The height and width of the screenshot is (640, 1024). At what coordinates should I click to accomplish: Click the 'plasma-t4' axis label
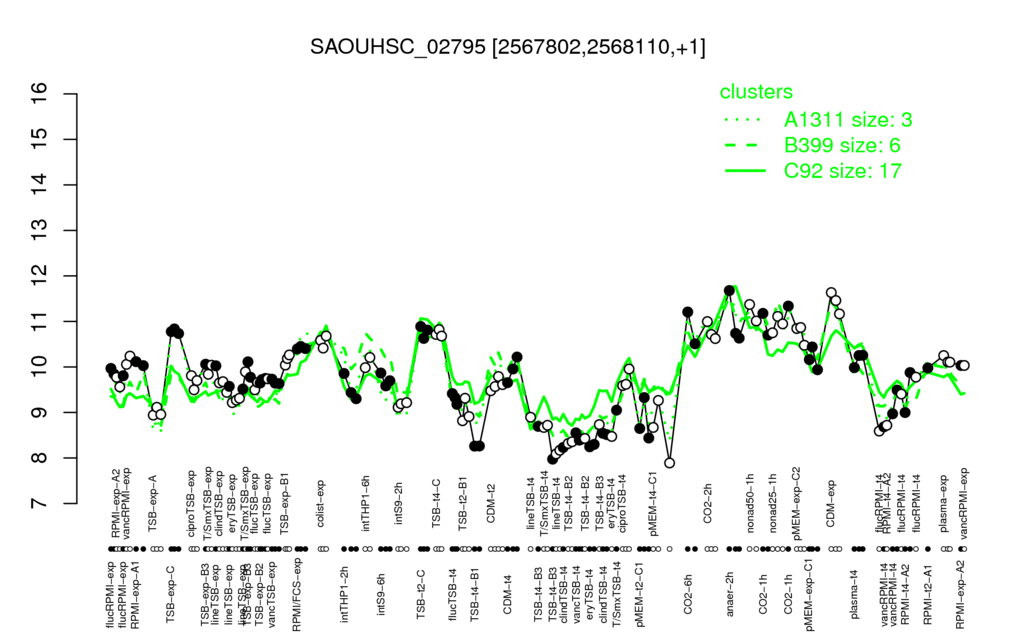[854, 593]
